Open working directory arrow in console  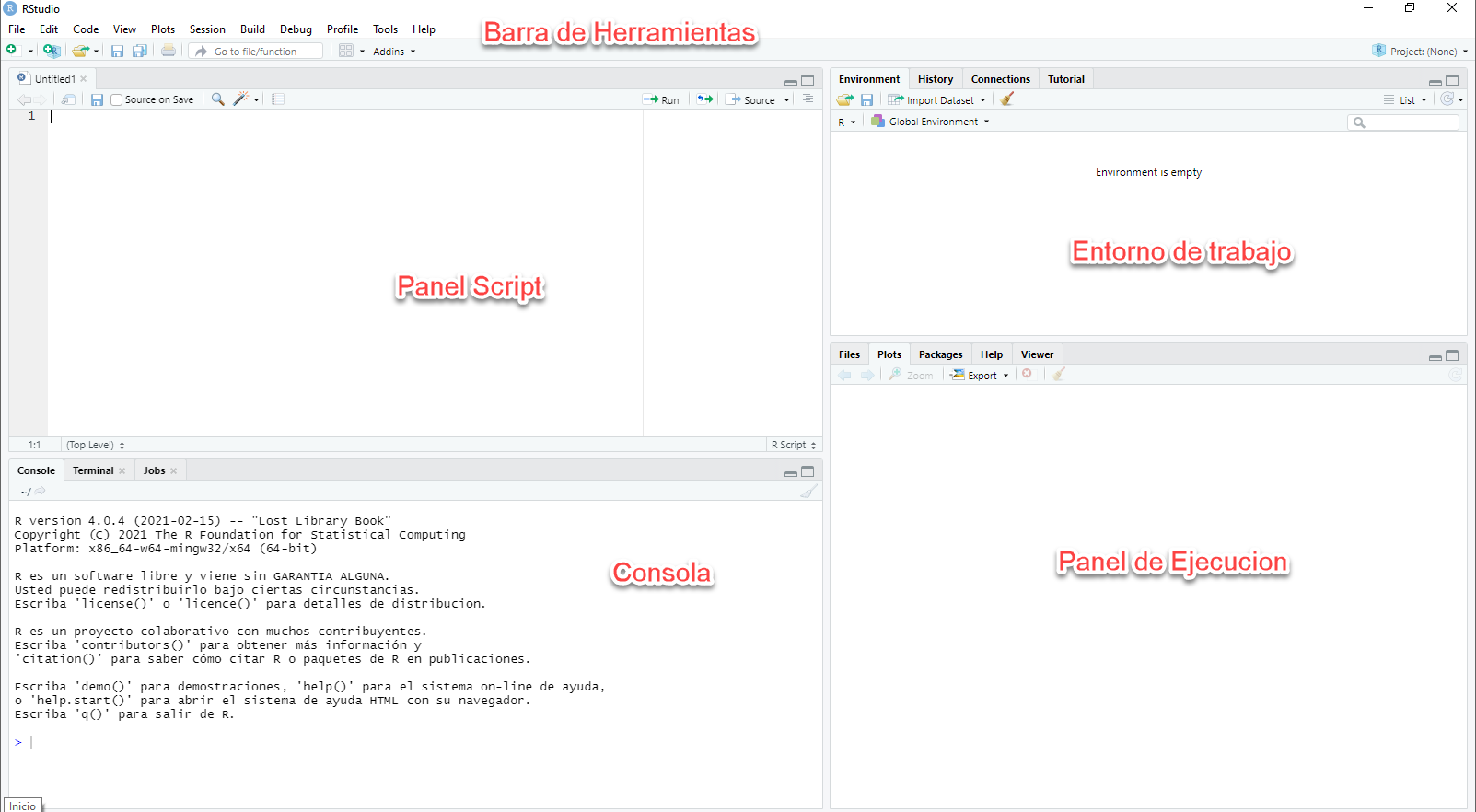click(41, 492)
